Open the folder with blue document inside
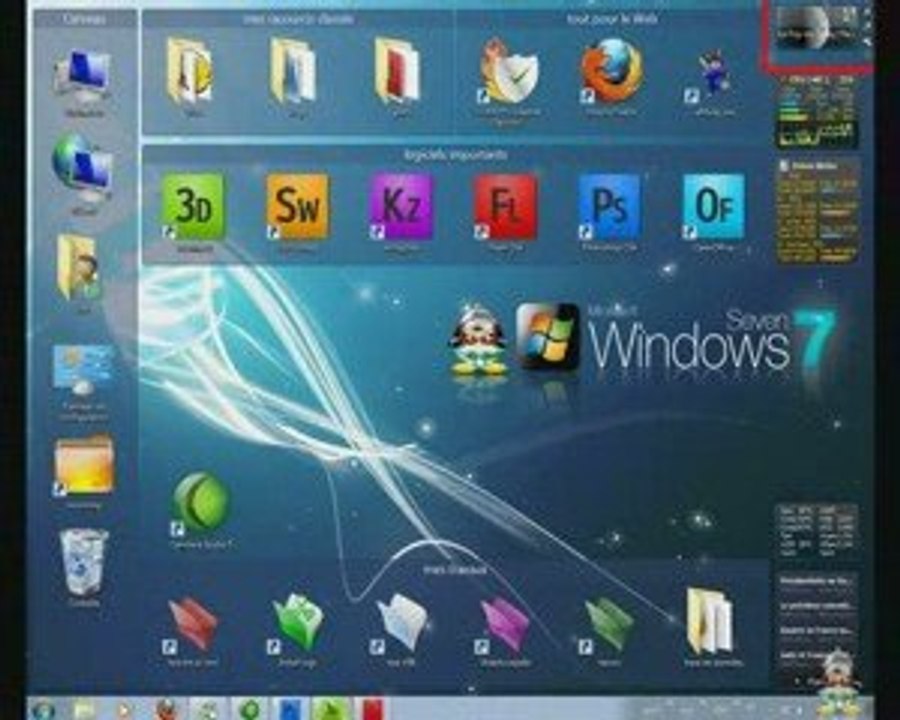 [294, 71]
